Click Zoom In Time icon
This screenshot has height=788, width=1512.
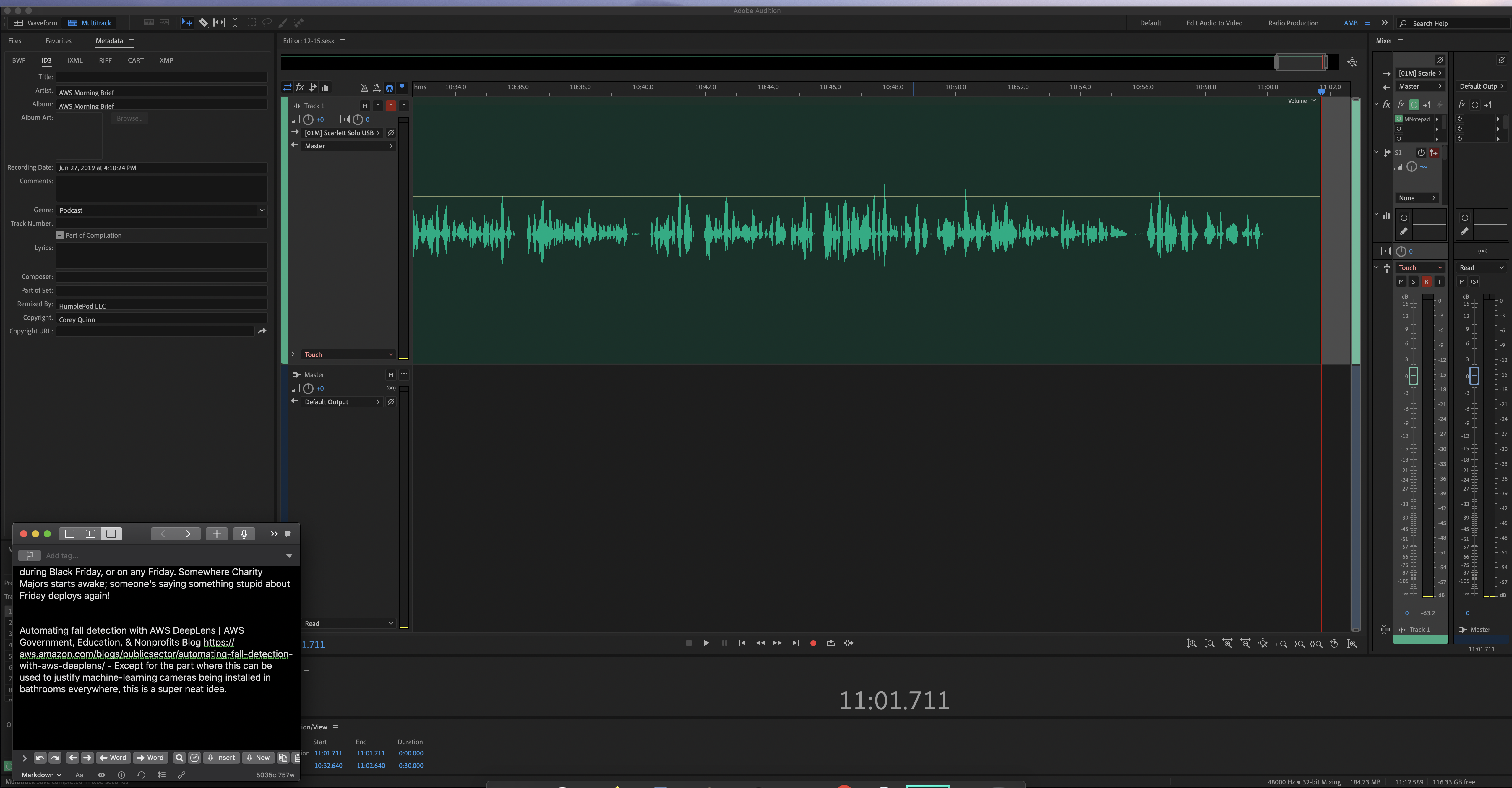coord(1227,643)
